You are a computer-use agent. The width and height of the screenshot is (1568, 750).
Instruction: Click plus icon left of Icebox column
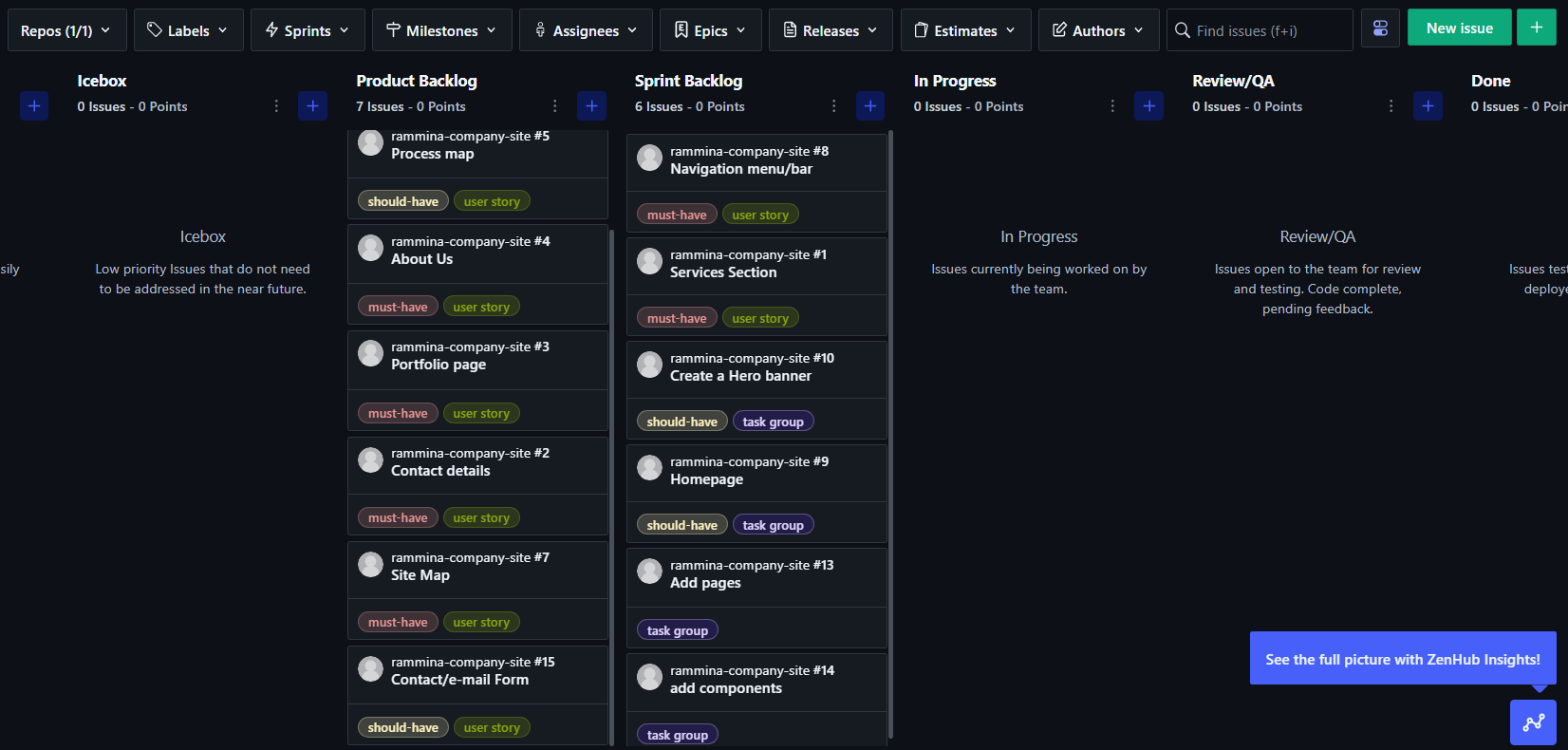34,105
